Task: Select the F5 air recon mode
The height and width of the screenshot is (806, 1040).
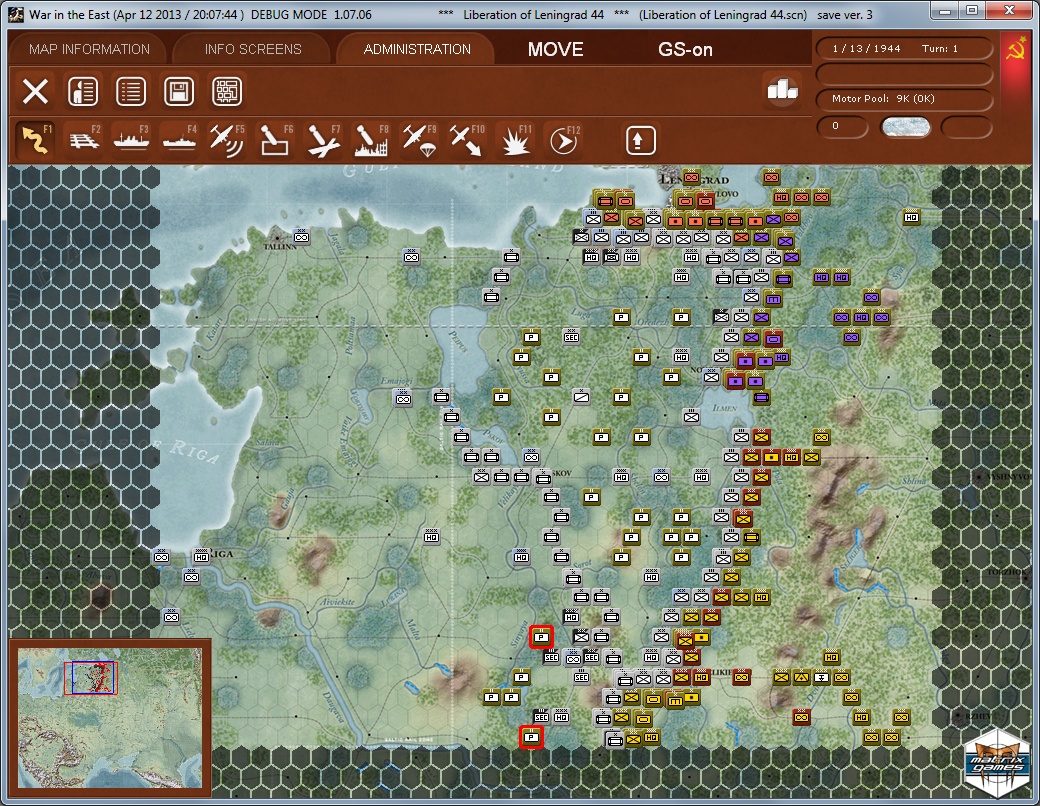Action: [227, 141]
